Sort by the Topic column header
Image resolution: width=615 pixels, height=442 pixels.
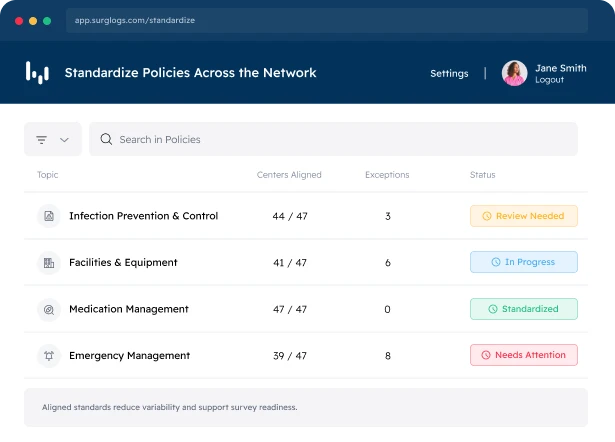[47, 175]
